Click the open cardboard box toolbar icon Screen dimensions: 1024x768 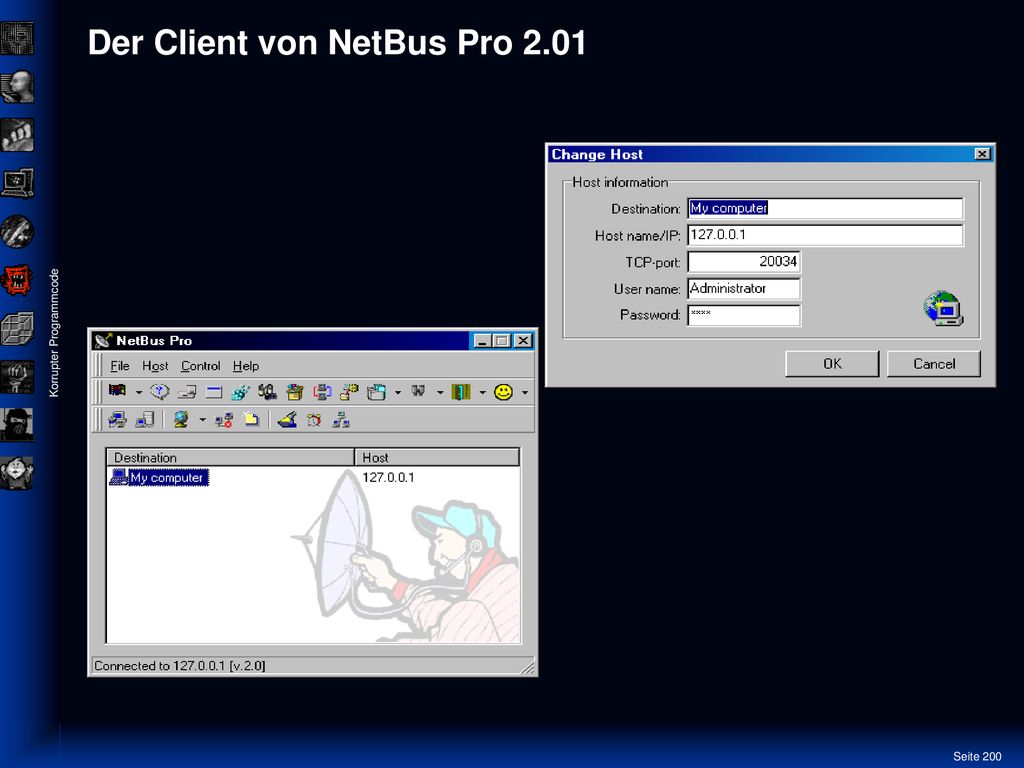pyautogui.click(x=295, y=392)
